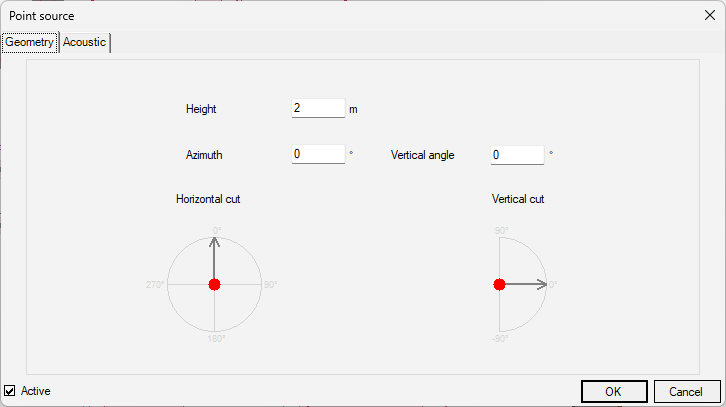
Task: Click the 90° mark atop vertical cut
Action: pos(501,231)
